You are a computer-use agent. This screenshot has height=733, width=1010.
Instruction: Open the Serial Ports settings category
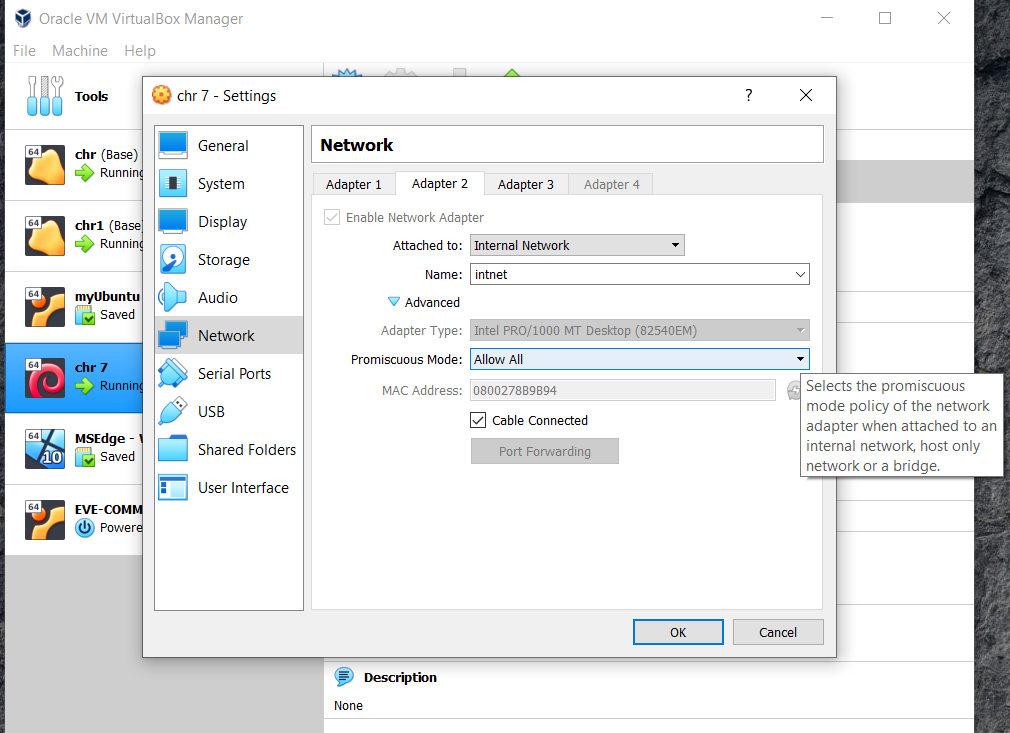(229, 374)
